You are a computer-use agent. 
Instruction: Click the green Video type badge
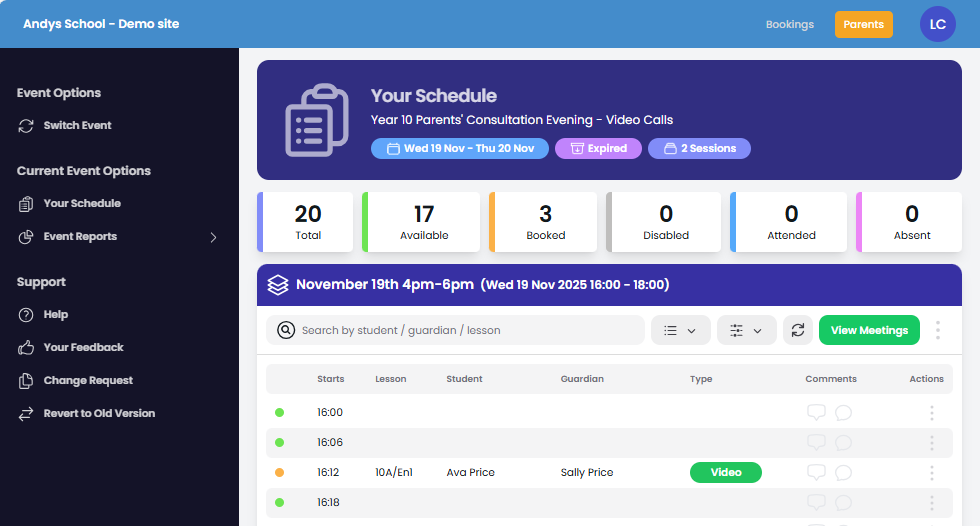point(726,472)
